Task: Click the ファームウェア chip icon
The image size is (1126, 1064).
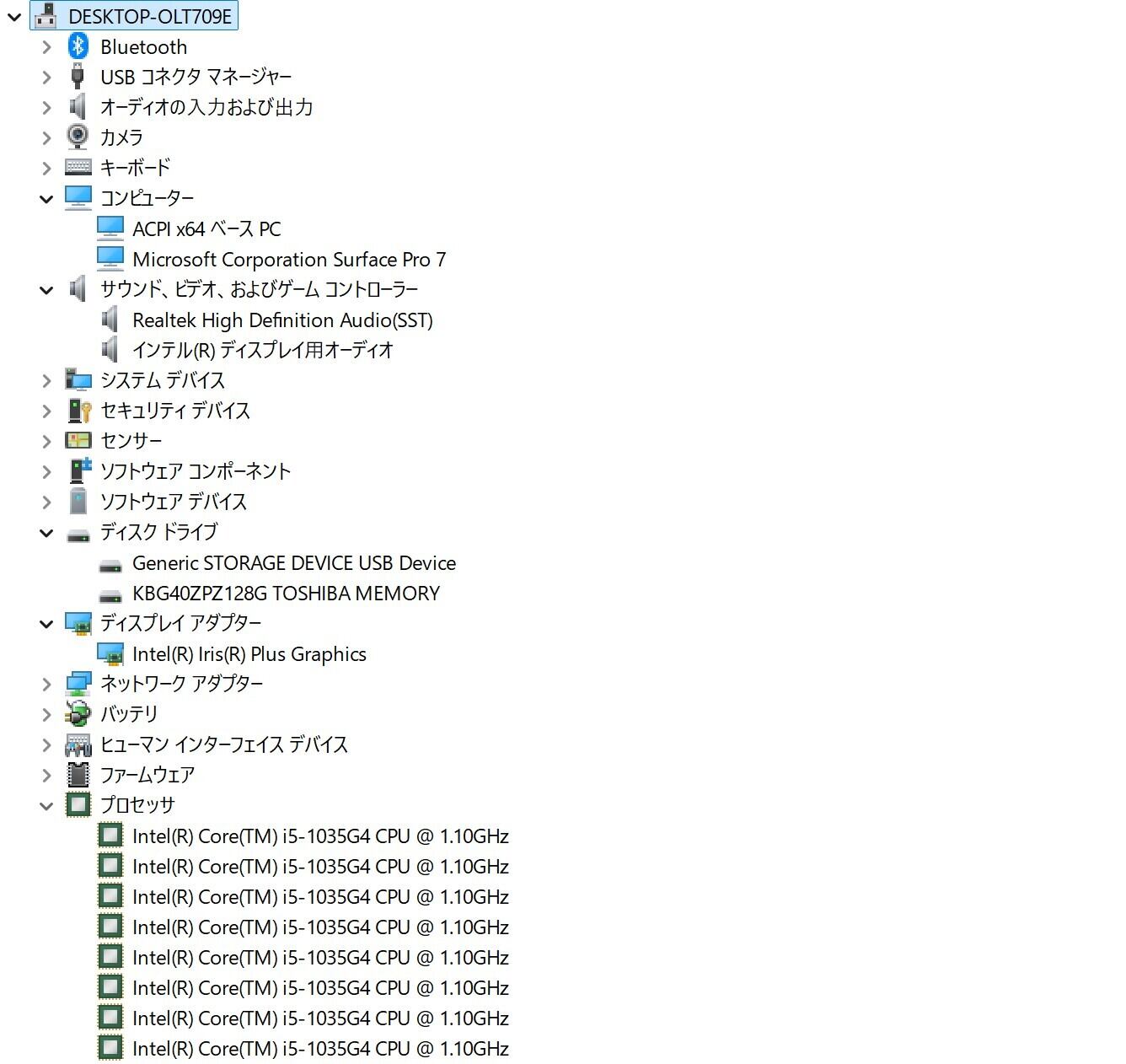Action: [x=78, y=775]
